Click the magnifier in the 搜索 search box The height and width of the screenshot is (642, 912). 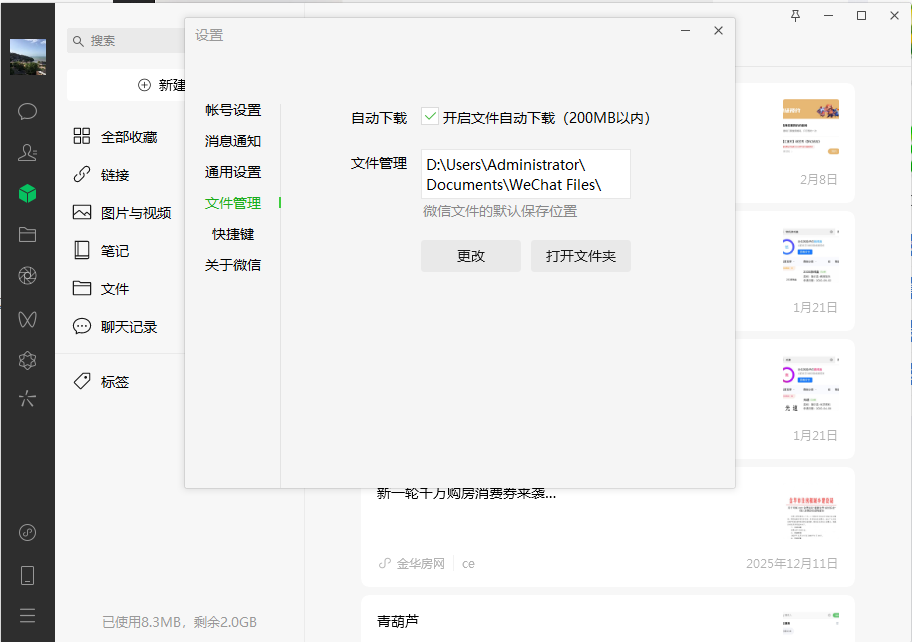pos(77,41)
